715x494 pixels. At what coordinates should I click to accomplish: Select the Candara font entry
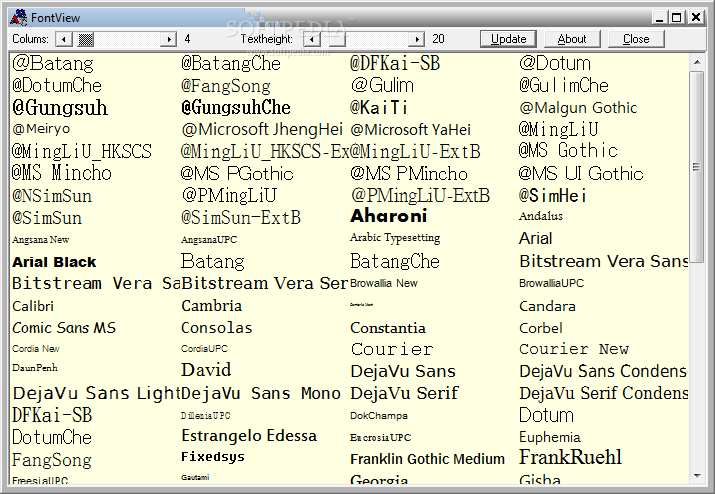[547, 306]
